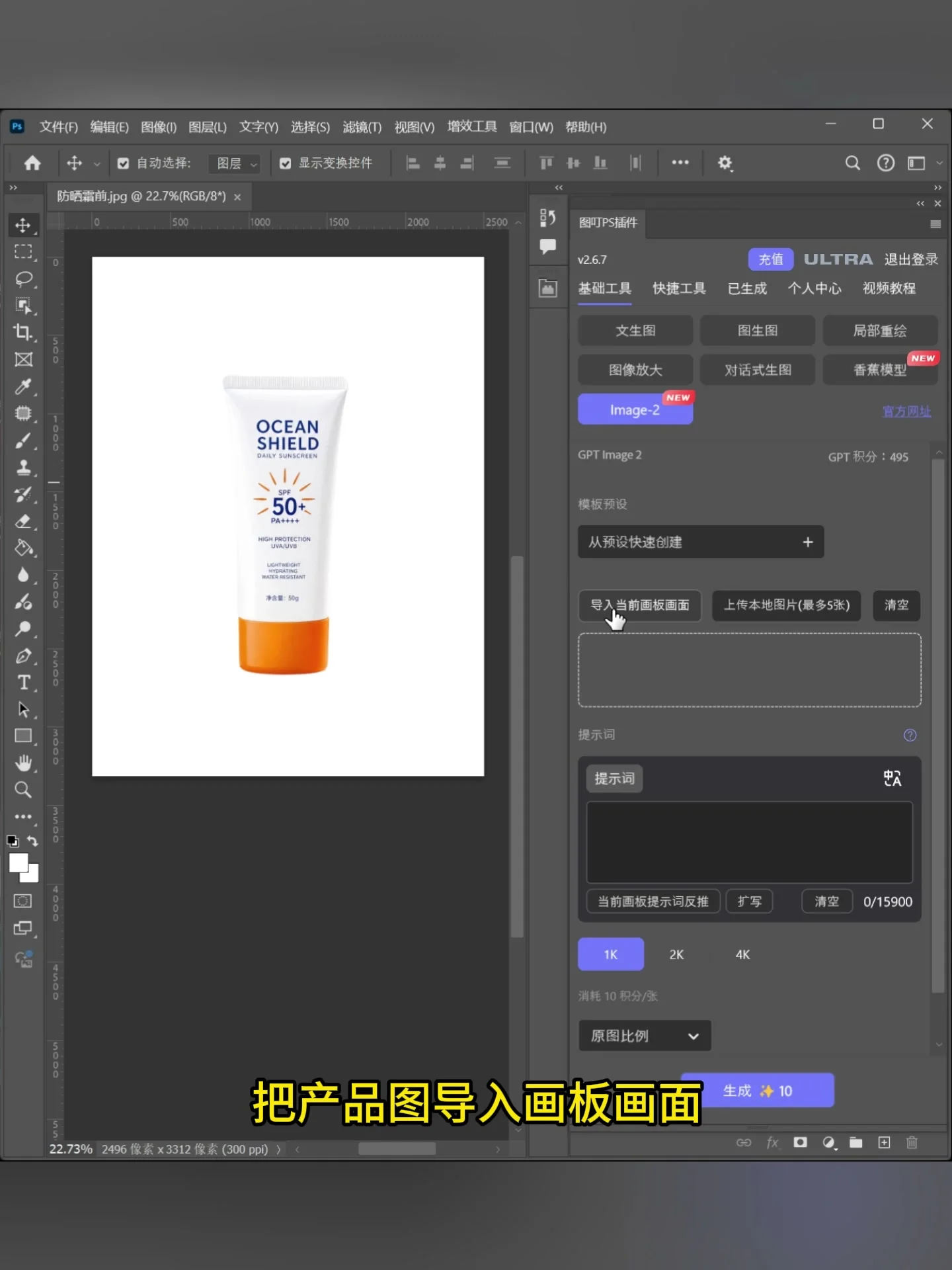Open the 增效工具 menu
Image resolution: width=952 pixels, height=1270 pixels.
tap(472, 126)
